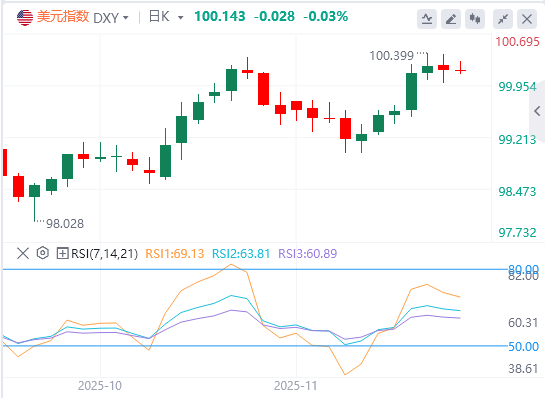545x398 pixels.
Task: Click the 100.399 high price marker
Action: coord(391,56)
